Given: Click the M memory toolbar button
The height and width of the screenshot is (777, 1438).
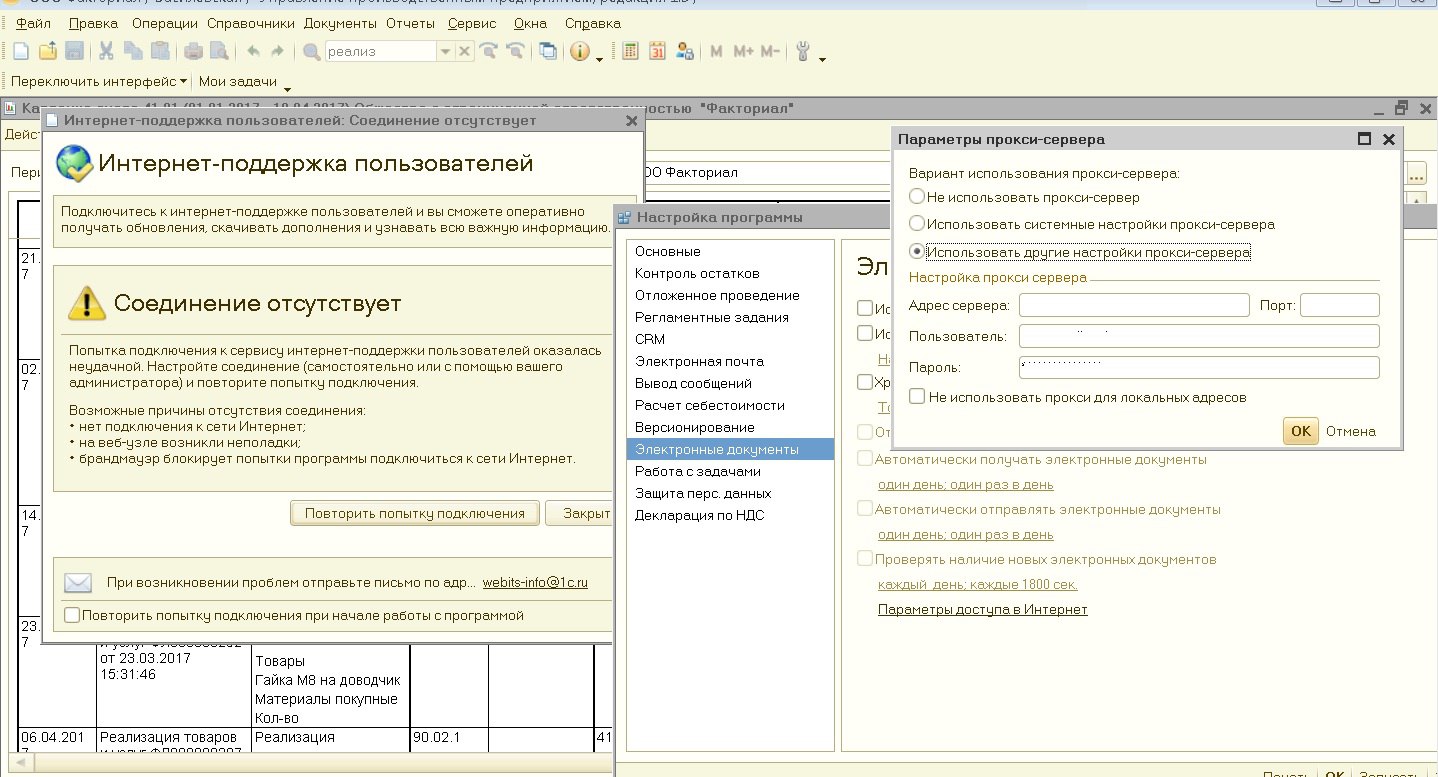Looking at the screenshot, I should click(716, 52).
